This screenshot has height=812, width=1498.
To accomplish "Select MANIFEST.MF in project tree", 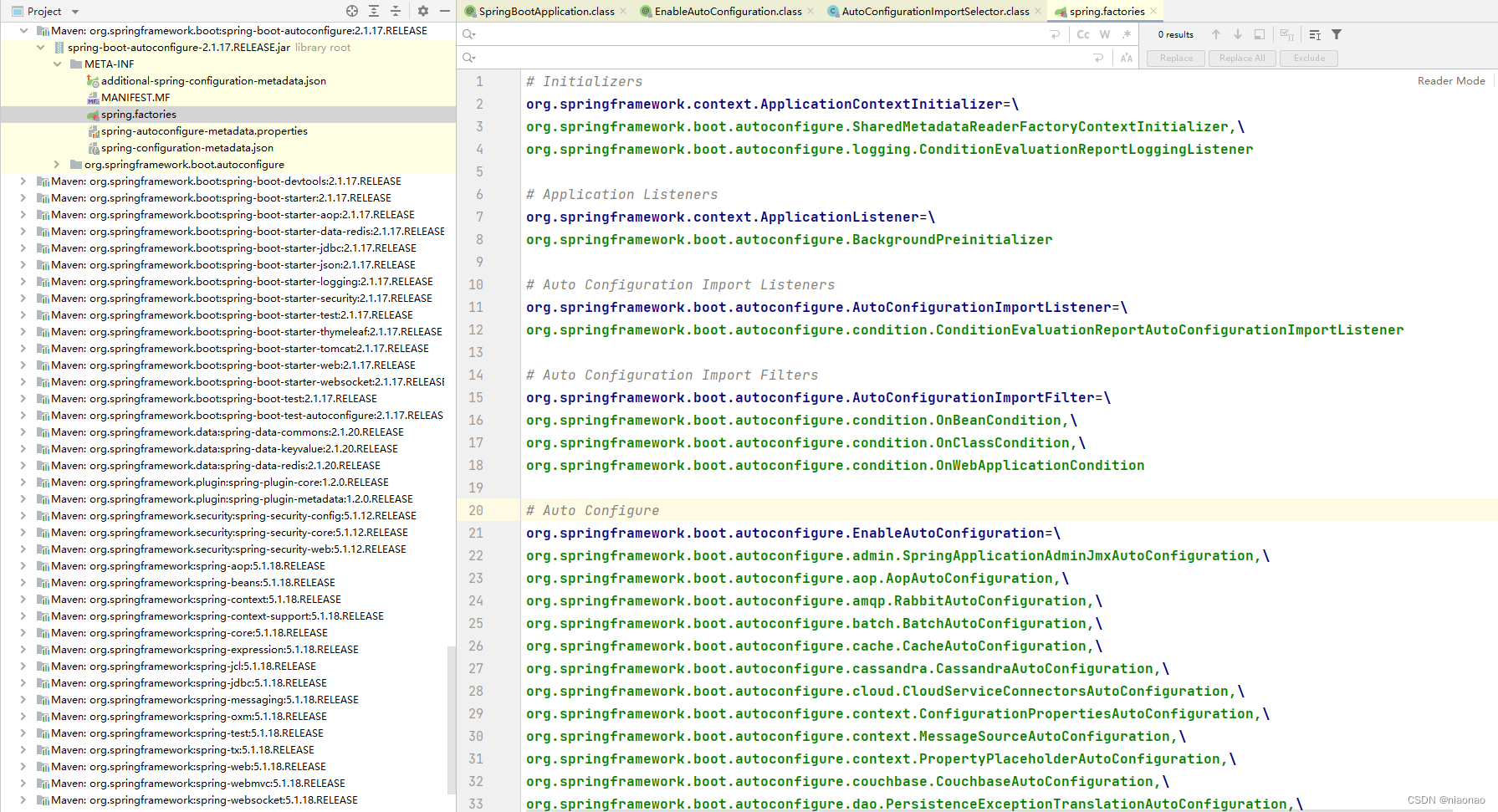I will tap(135, 97).
